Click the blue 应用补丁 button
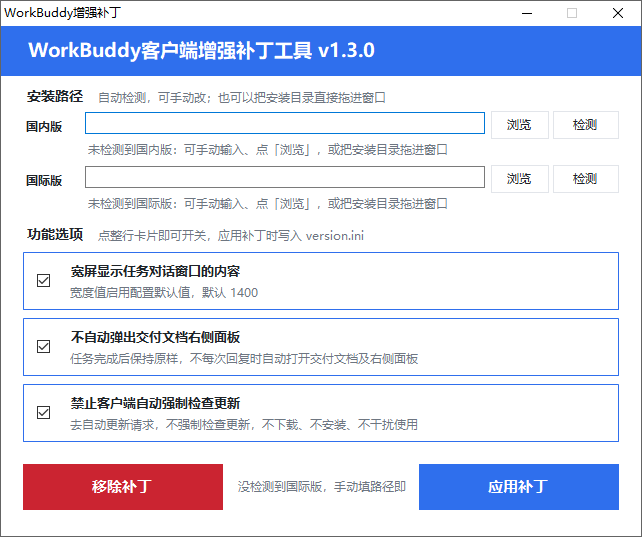The image size is (642, 537). [x=519, y=487]
